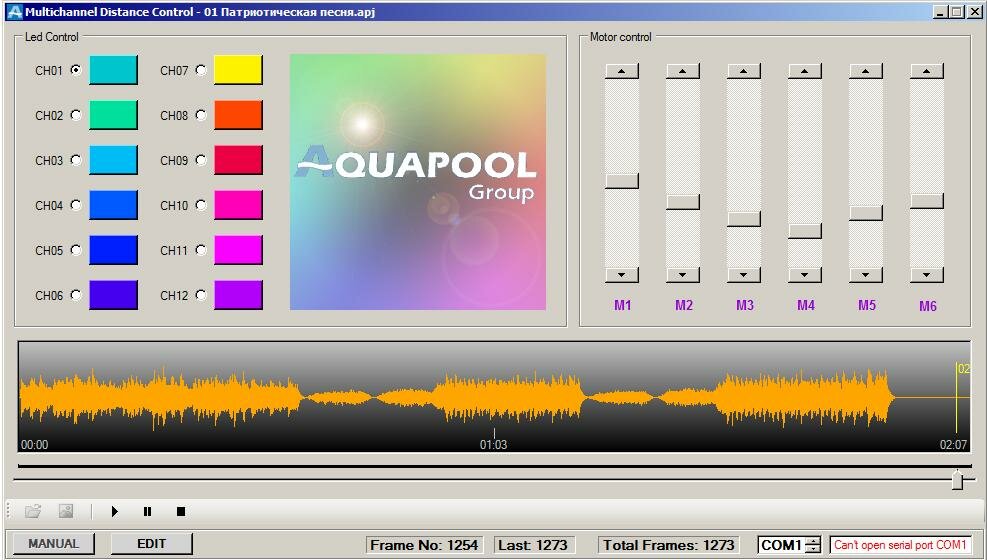Click the M6 slider up arrow

click(x=927, y=71)
